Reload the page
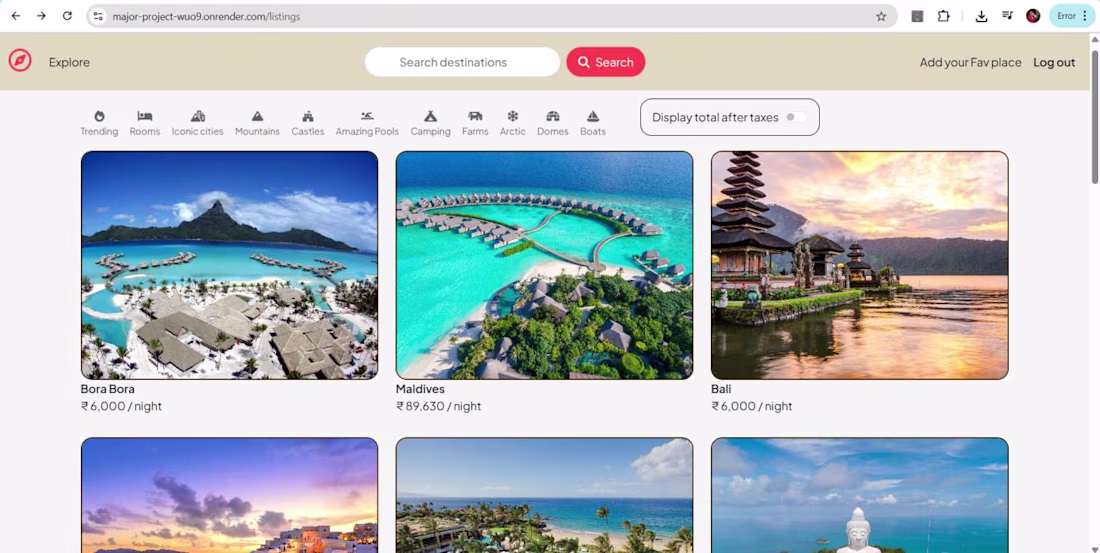 (67, 16)
